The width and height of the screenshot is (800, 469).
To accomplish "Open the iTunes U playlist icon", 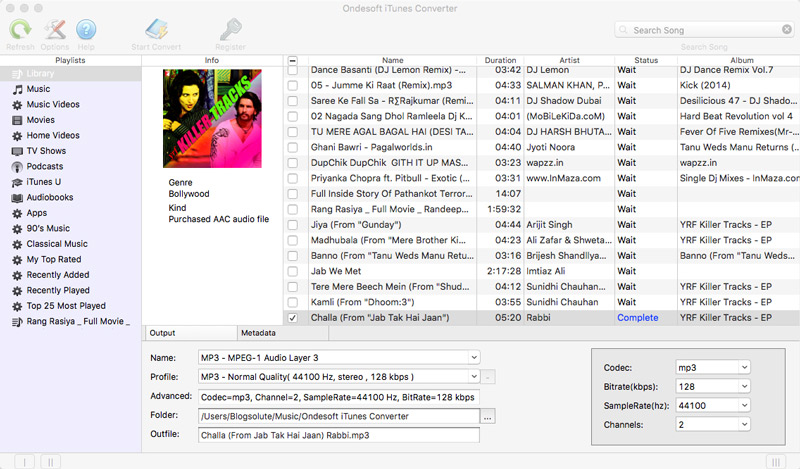I will 17,182.
